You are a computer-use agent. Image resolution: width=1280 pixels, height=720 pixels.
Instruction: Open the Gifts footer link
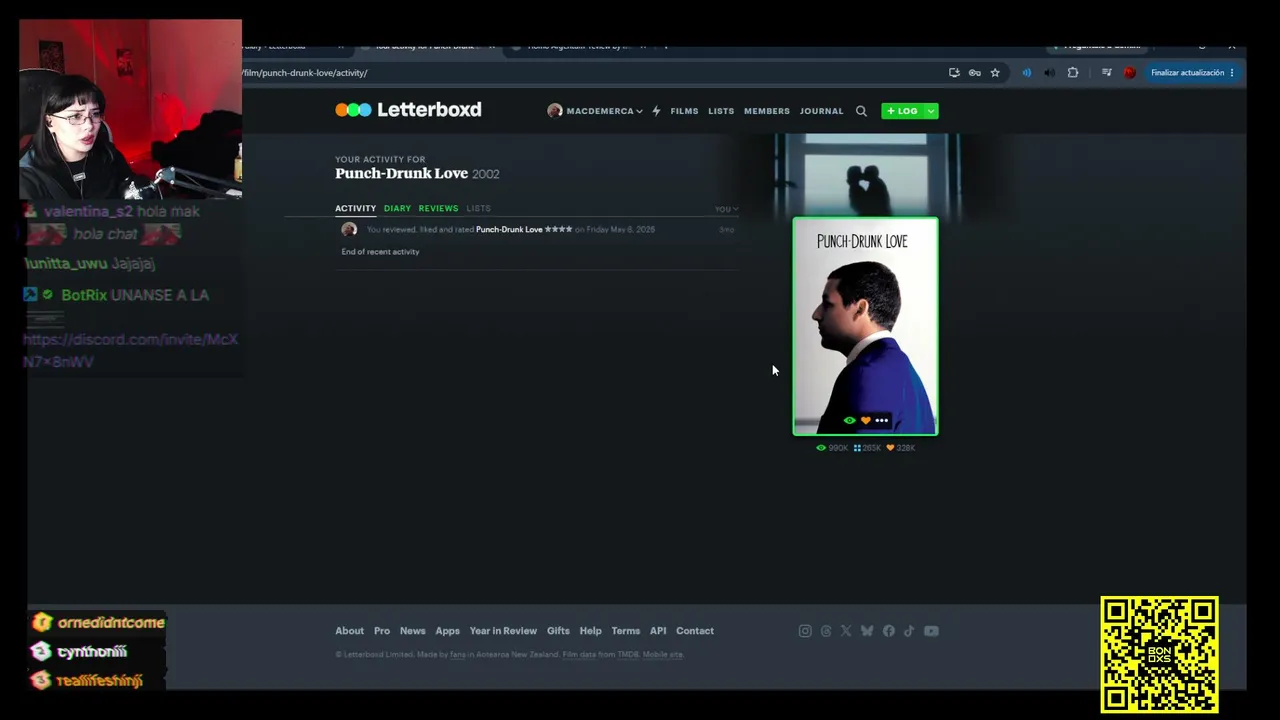(558, 631)
